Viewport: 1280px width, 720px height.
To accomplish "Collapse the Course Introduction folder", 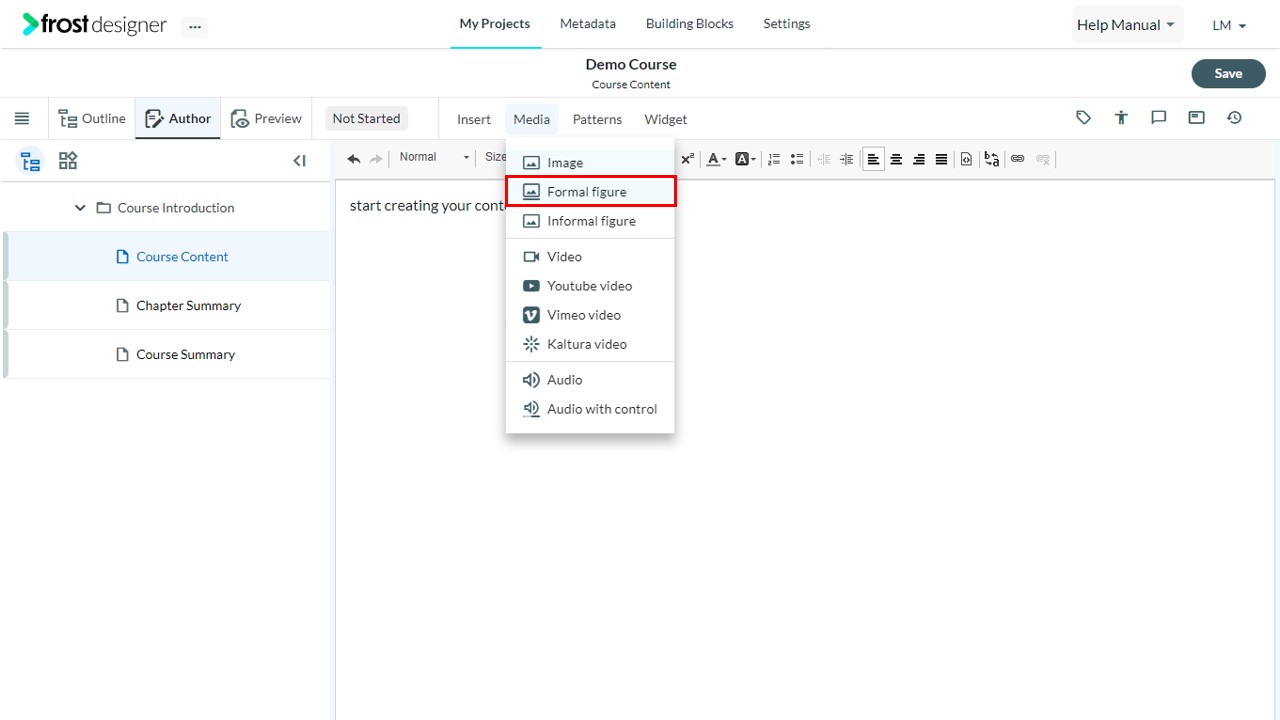I will [81, 208].
